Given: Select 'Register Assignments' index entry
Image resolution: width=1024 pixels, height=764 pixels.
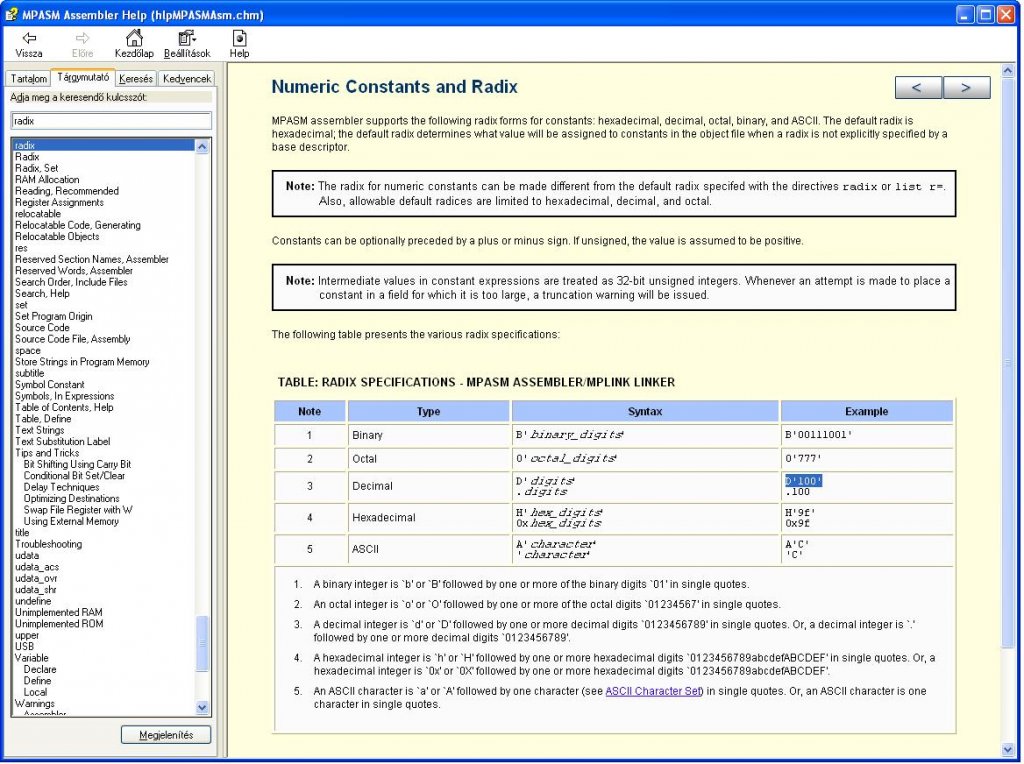Looking at the screenshot, I should click(59, 202).
